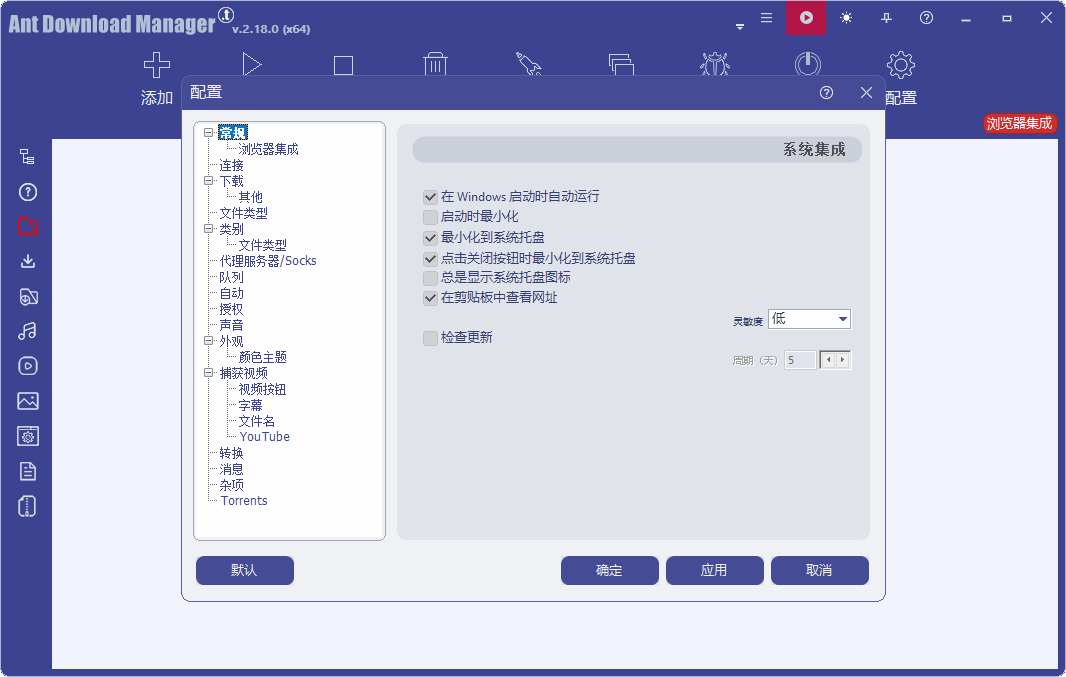This screenshot has height=677, width=1066.
Task: Click the 周期 (天) value field showing 5
Action: click(800, 360)
